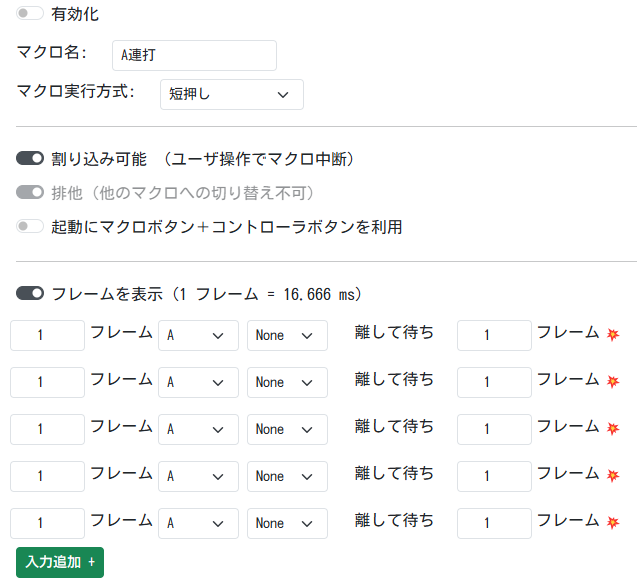Click the delete icon on the first row

(613, 334)
